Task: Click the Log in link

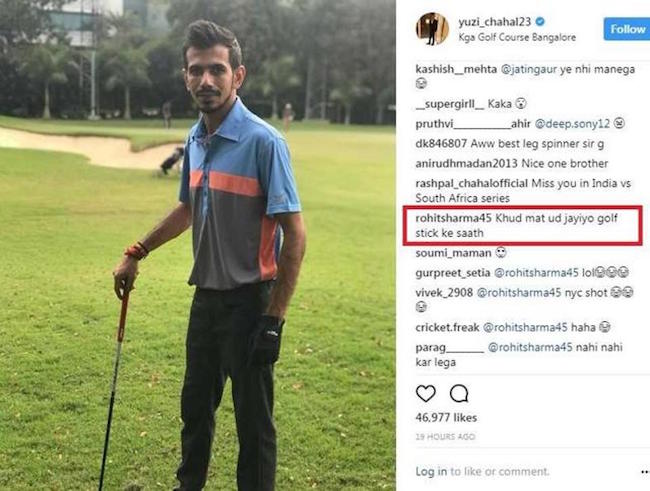Action: click(431, 472)
